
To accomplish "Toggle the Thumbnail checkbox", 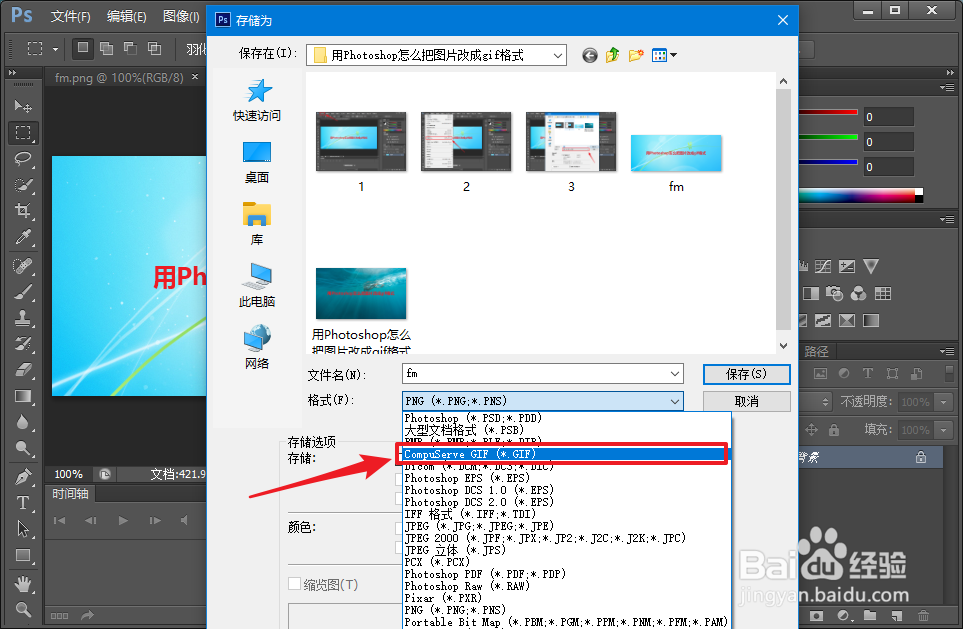I will point(295,584).
